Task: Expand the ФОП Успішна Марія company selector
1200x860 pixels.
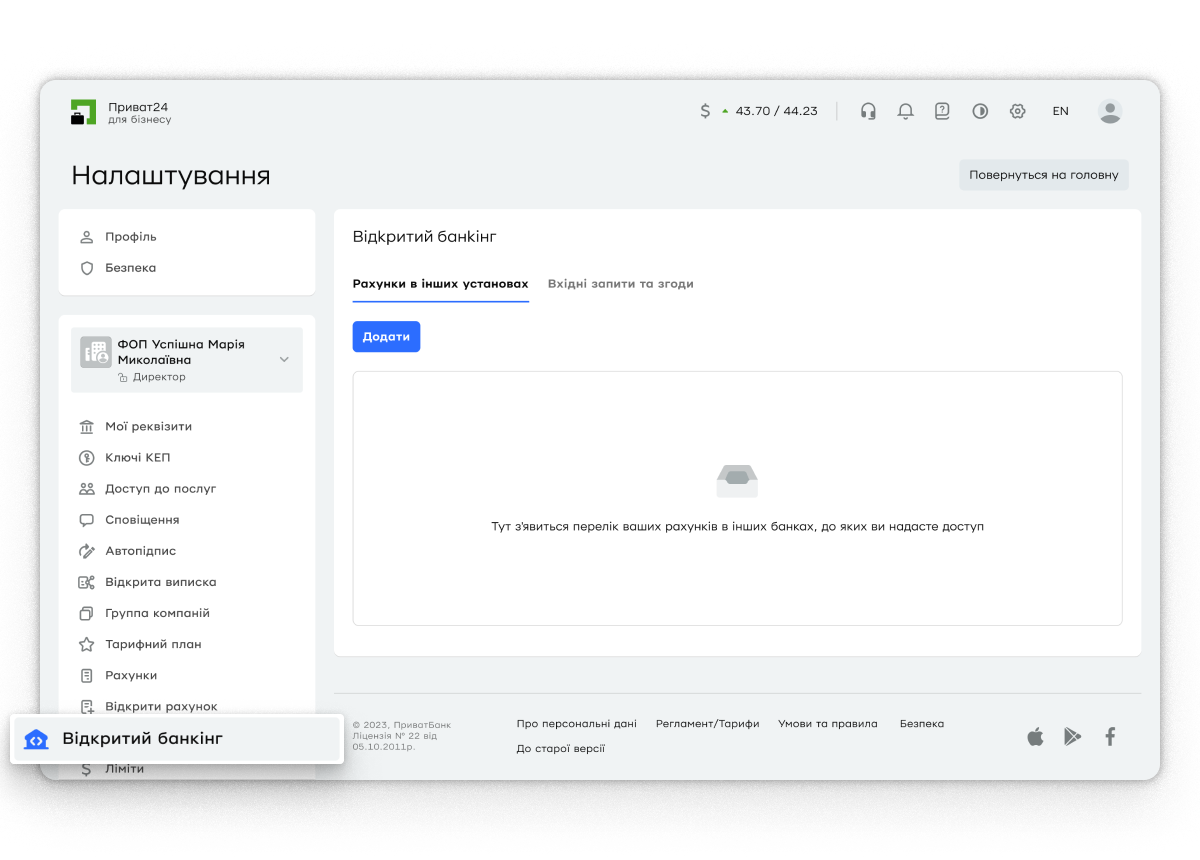Action: point(186,360)
